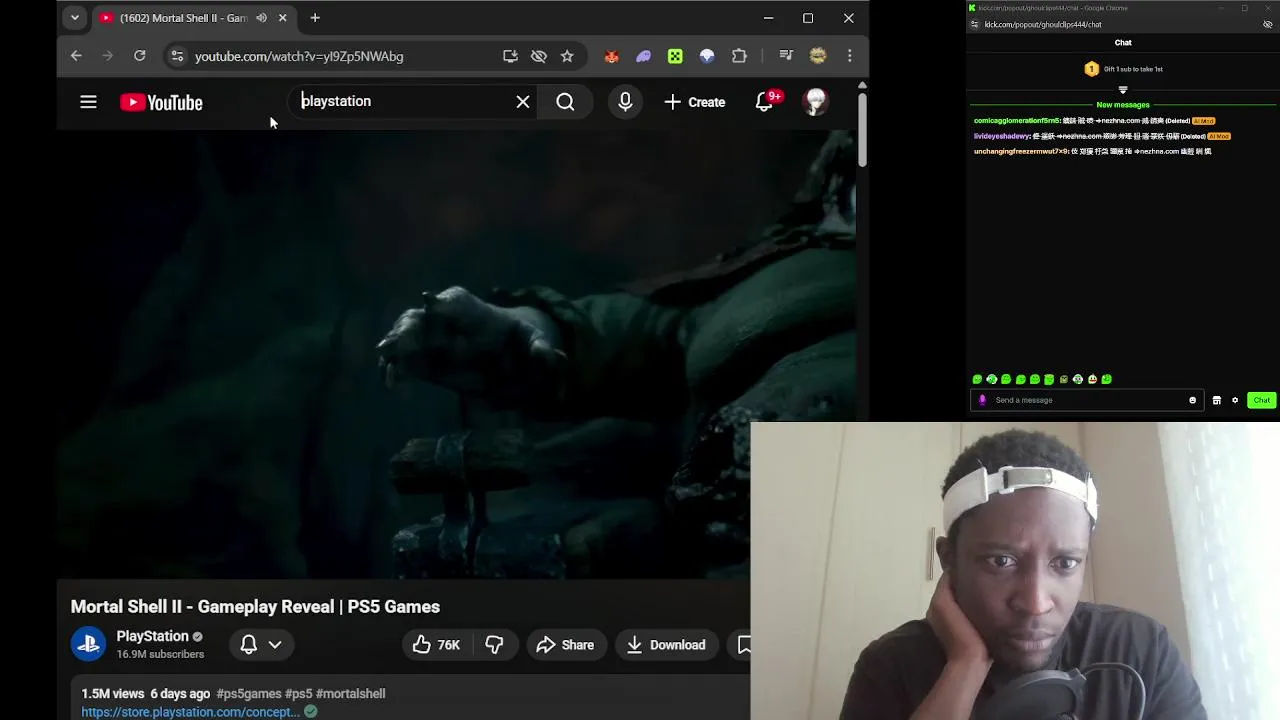The width and height of the screenshot is (1280, 720).
Task: Install app icon in the address bar
Action: point(510,56)
